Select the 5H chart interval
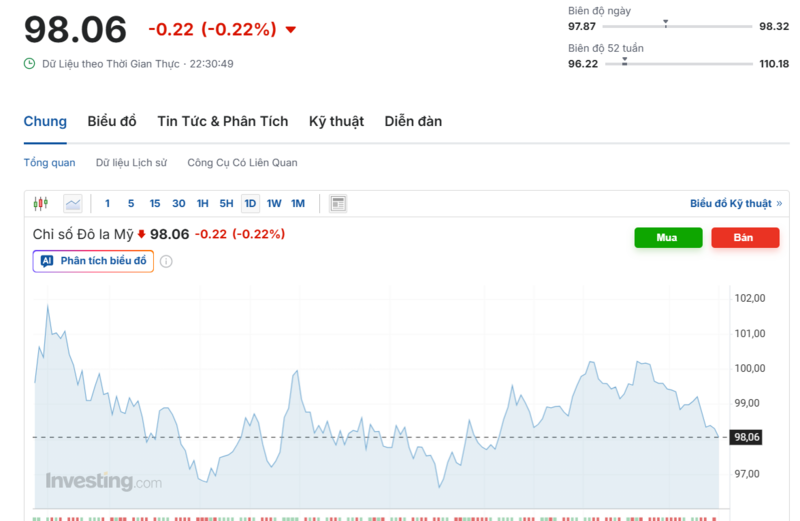800x521 pixels. tap(226, 204)
